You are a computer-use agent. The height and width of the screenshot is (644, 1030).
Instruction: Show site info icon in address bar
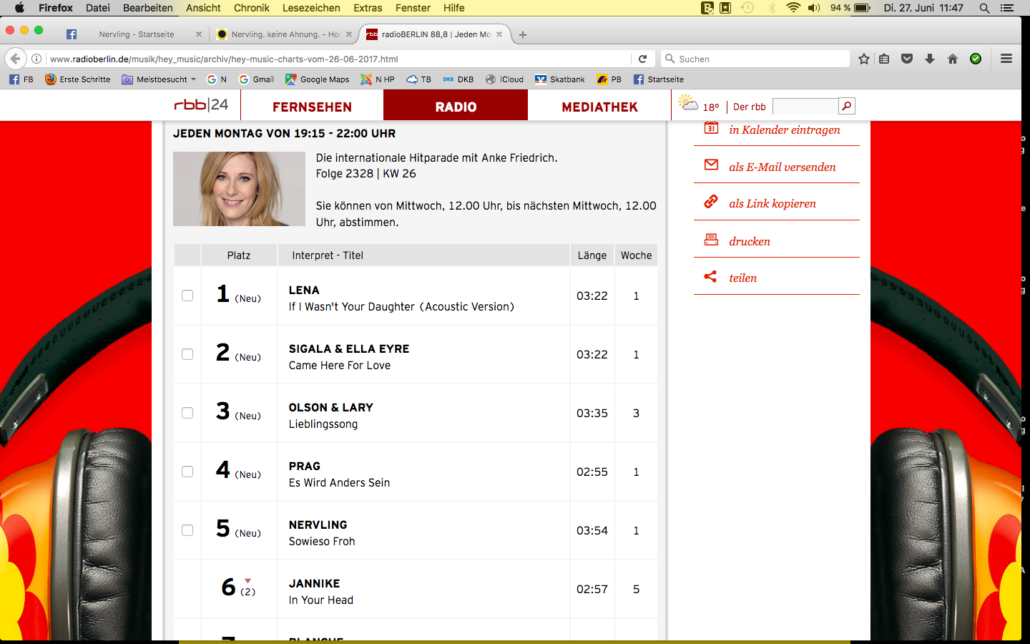click(x=37, y=58)
